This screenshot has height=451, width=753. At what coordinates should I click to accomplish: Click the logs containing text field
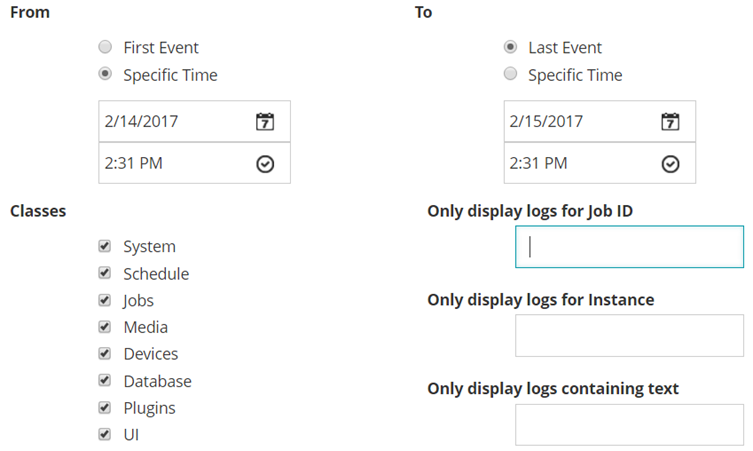pyautogui.click(x=629, y=425)
